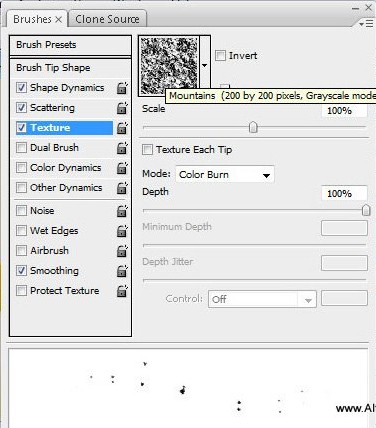The image size is (376, 428).
Task: Click the Depth Jitter value field
Action: tap(344, 263)
